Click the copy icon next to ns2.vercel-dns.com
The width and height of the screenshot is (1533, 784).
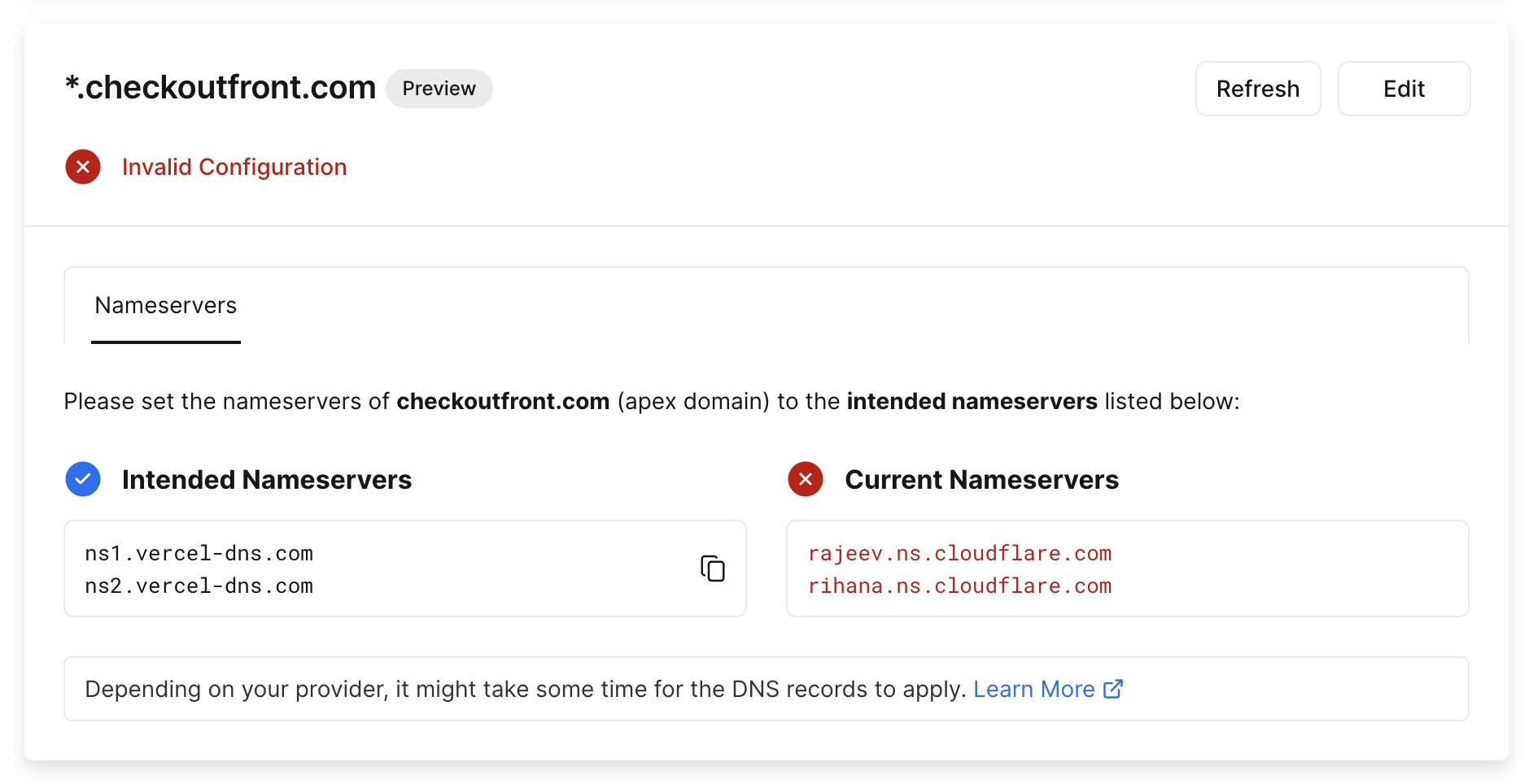coord(713,568)
